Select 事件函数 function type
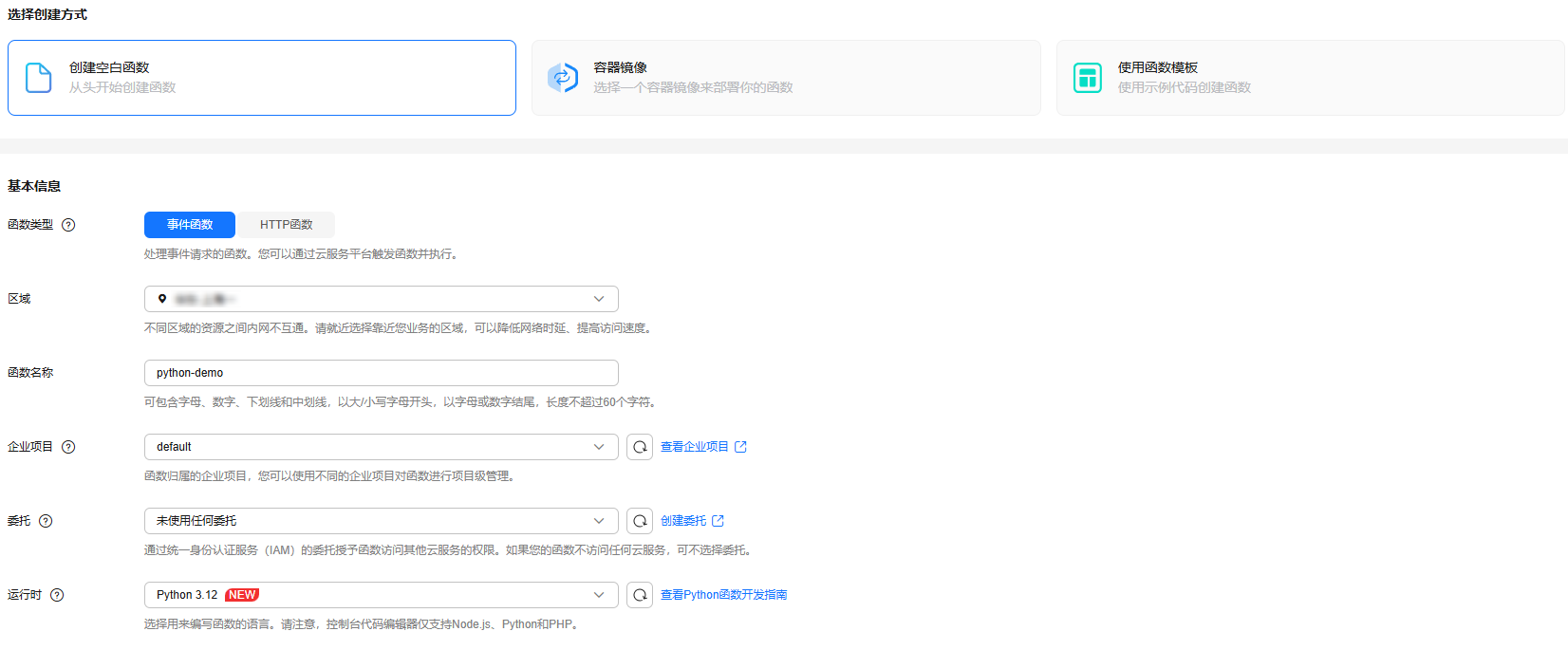The width and height of the screenshot is (1568, 650). (190, 225)
